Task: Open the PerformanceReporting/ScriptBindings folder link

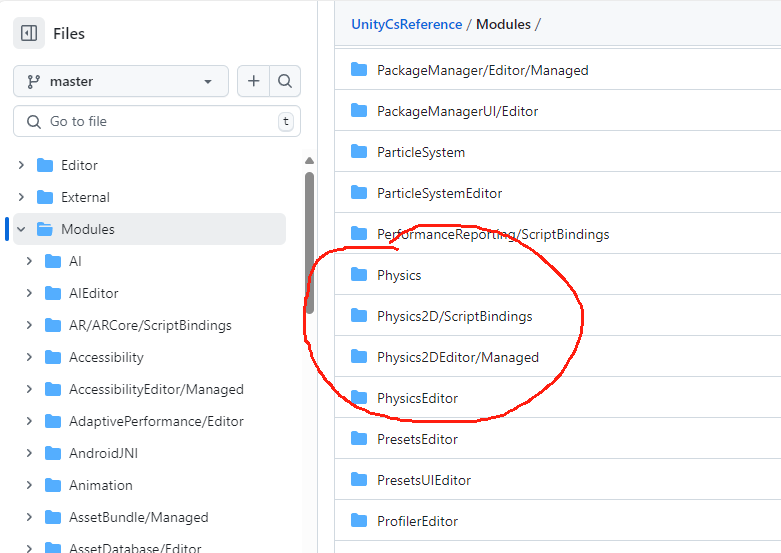Action: [x=493, y=234]
